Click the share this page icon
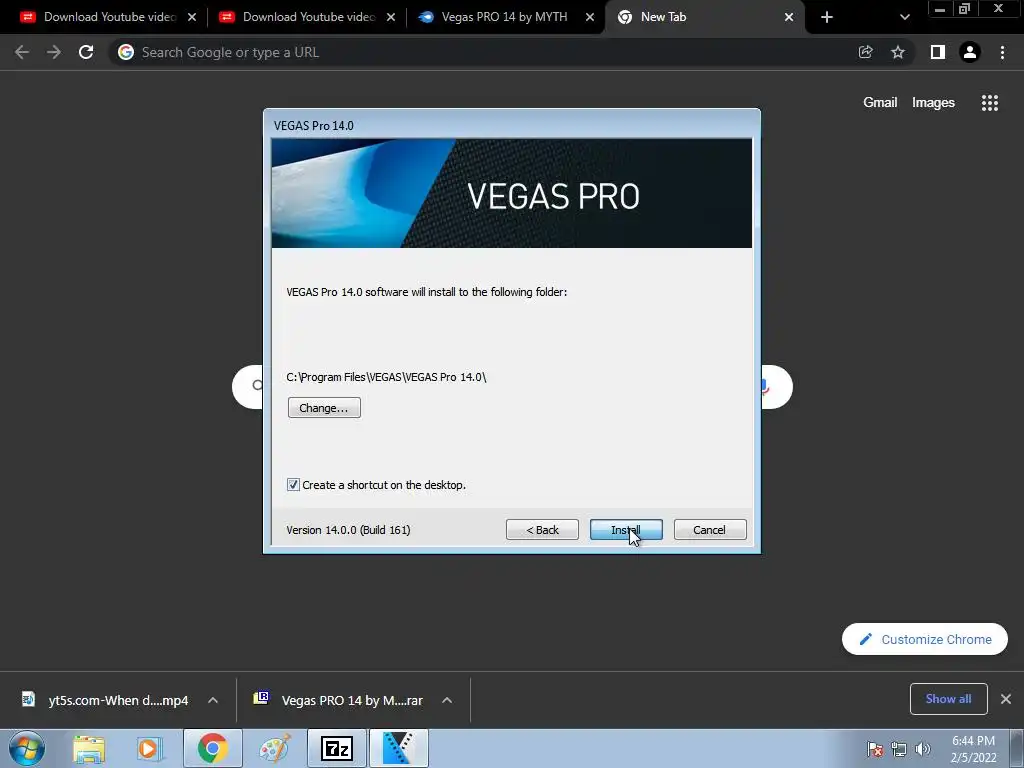This screenshot has height=768, width=1024. [865, 52]
